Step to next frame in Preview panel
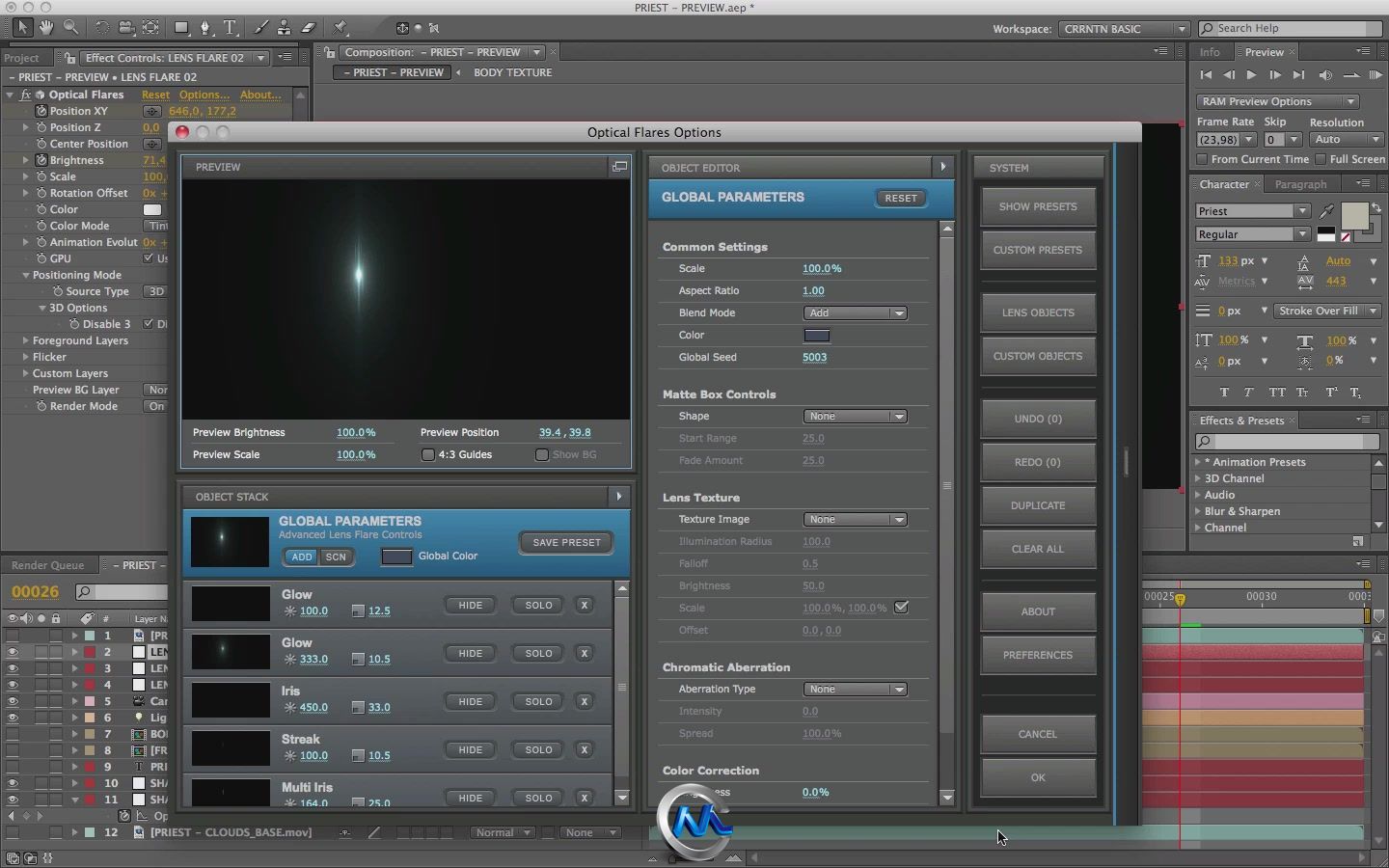This screenshot has width=1389, height=868. 1274,75
